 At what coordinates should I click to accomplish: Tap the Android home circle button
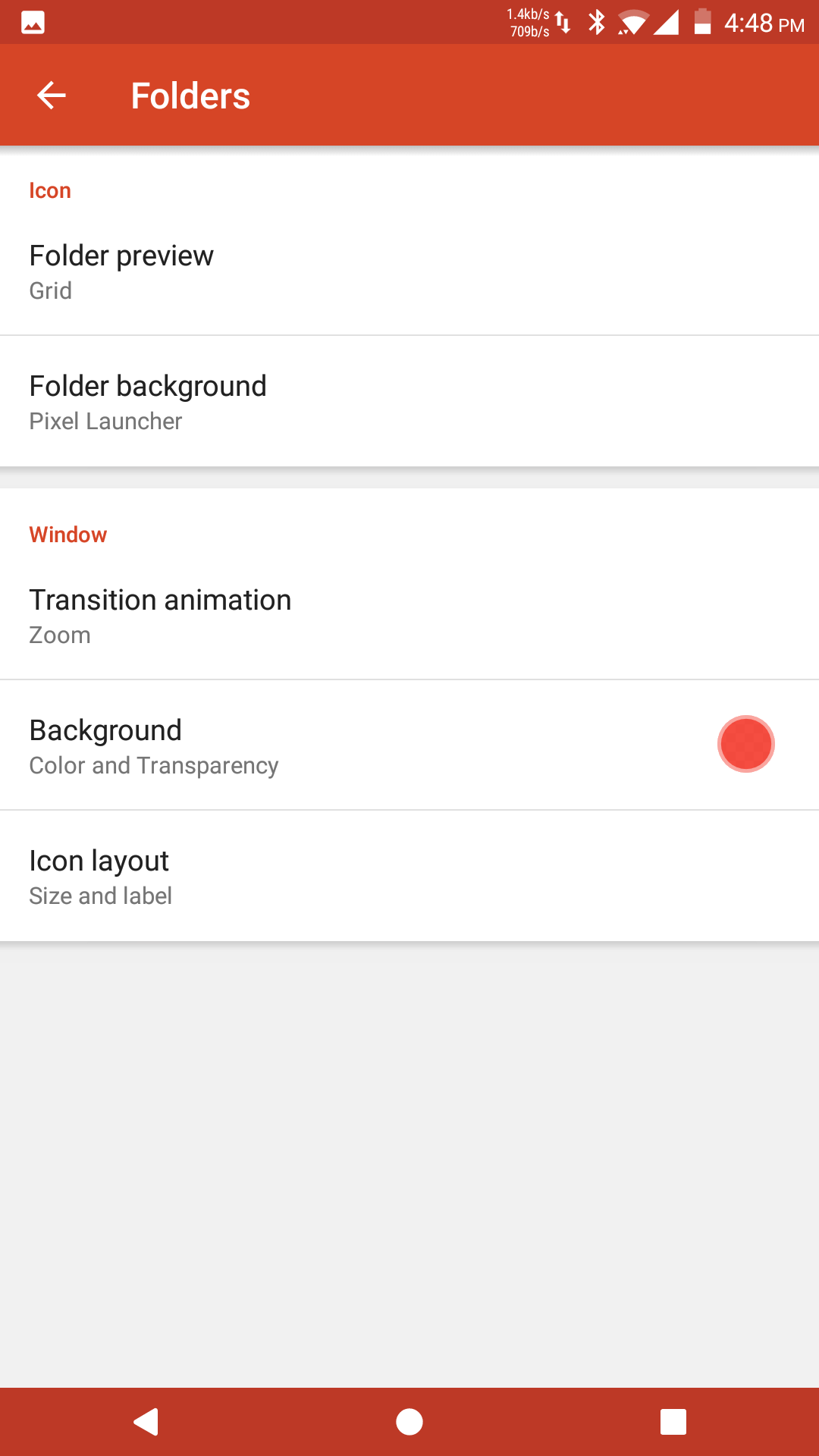[409, 1422]
